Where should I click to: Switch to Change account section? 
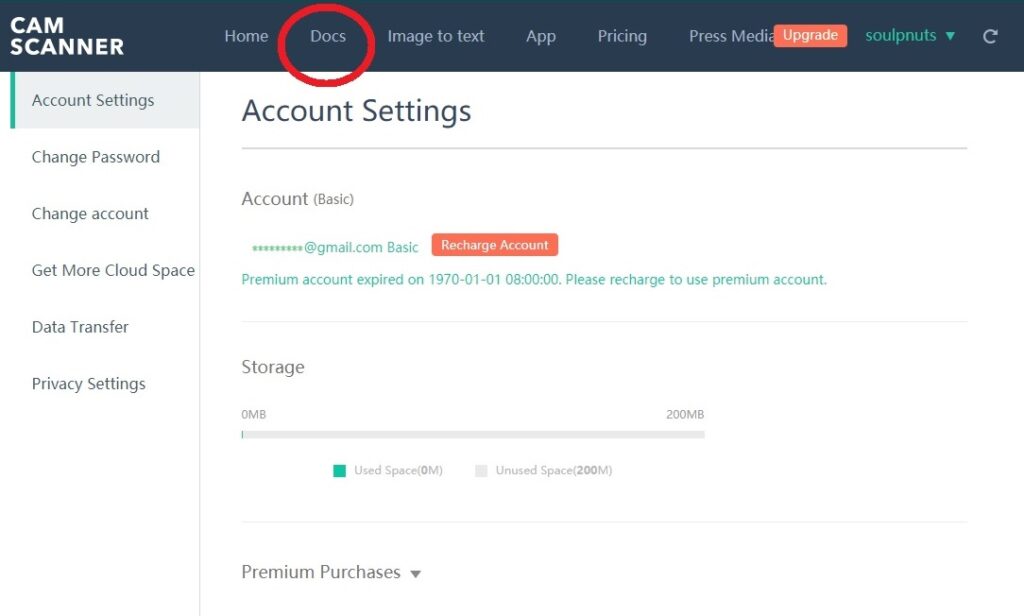(x=90, y=214)
